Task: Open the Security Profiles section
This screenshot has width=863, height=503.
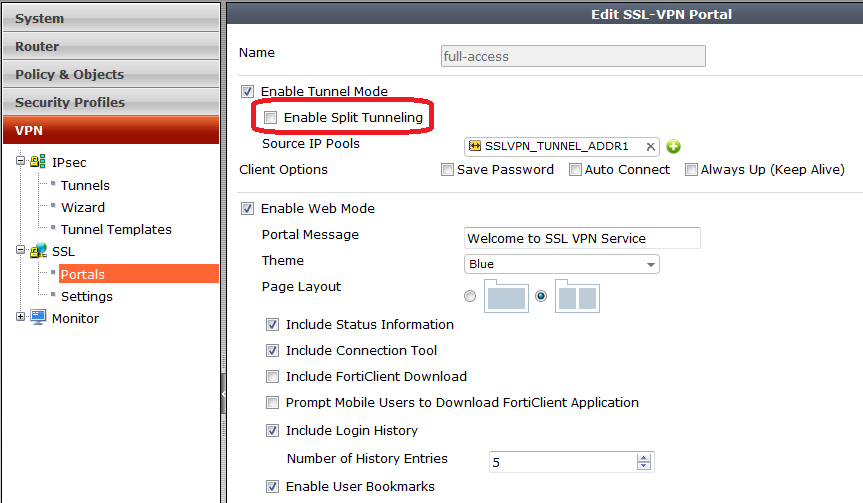Action: 111,102
